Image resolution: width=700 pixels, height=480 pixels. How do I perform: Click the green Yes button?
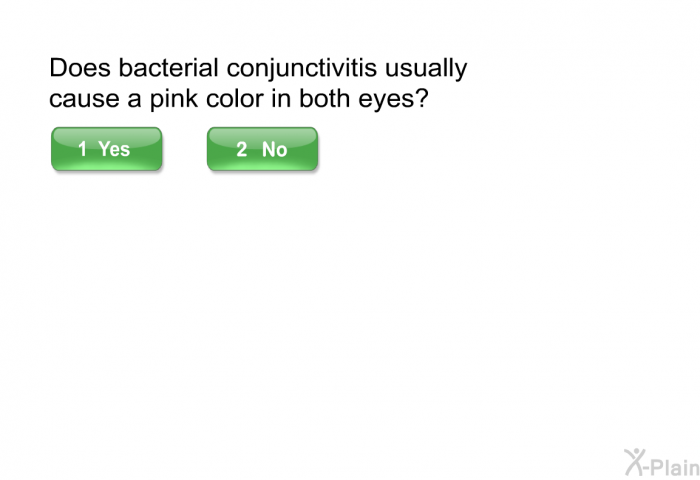[x=107, y=149]
